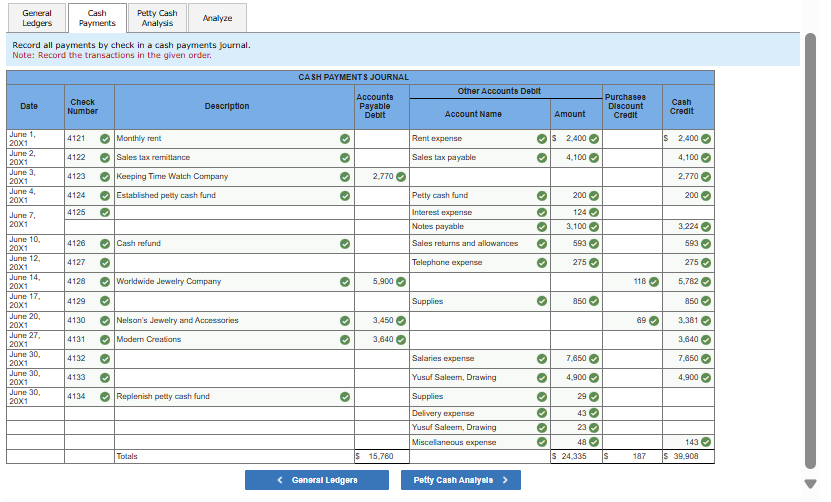Select the Worldwide Jewelry Company description cell
831x502 pixels.
click(x=225, y=282)
